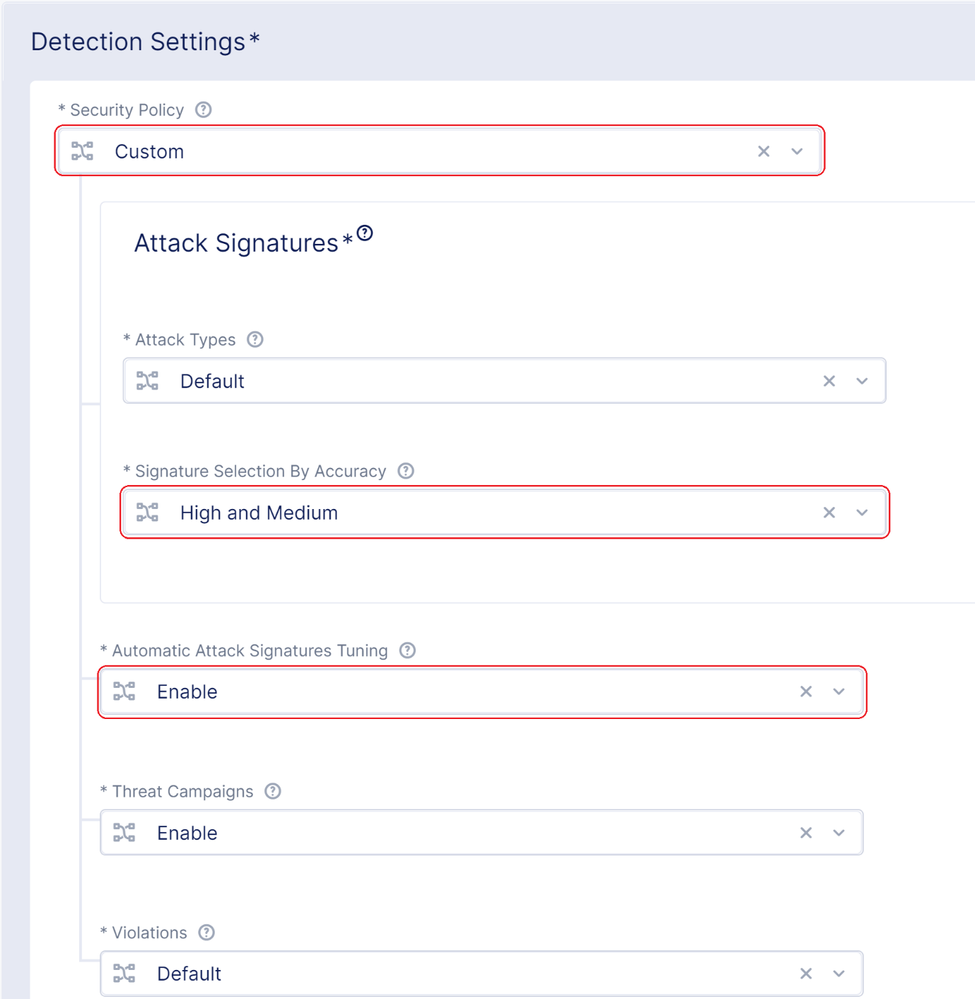Click help icon for Signature Selection By Accuracy
975x999 pixels.
coord(406,471)
